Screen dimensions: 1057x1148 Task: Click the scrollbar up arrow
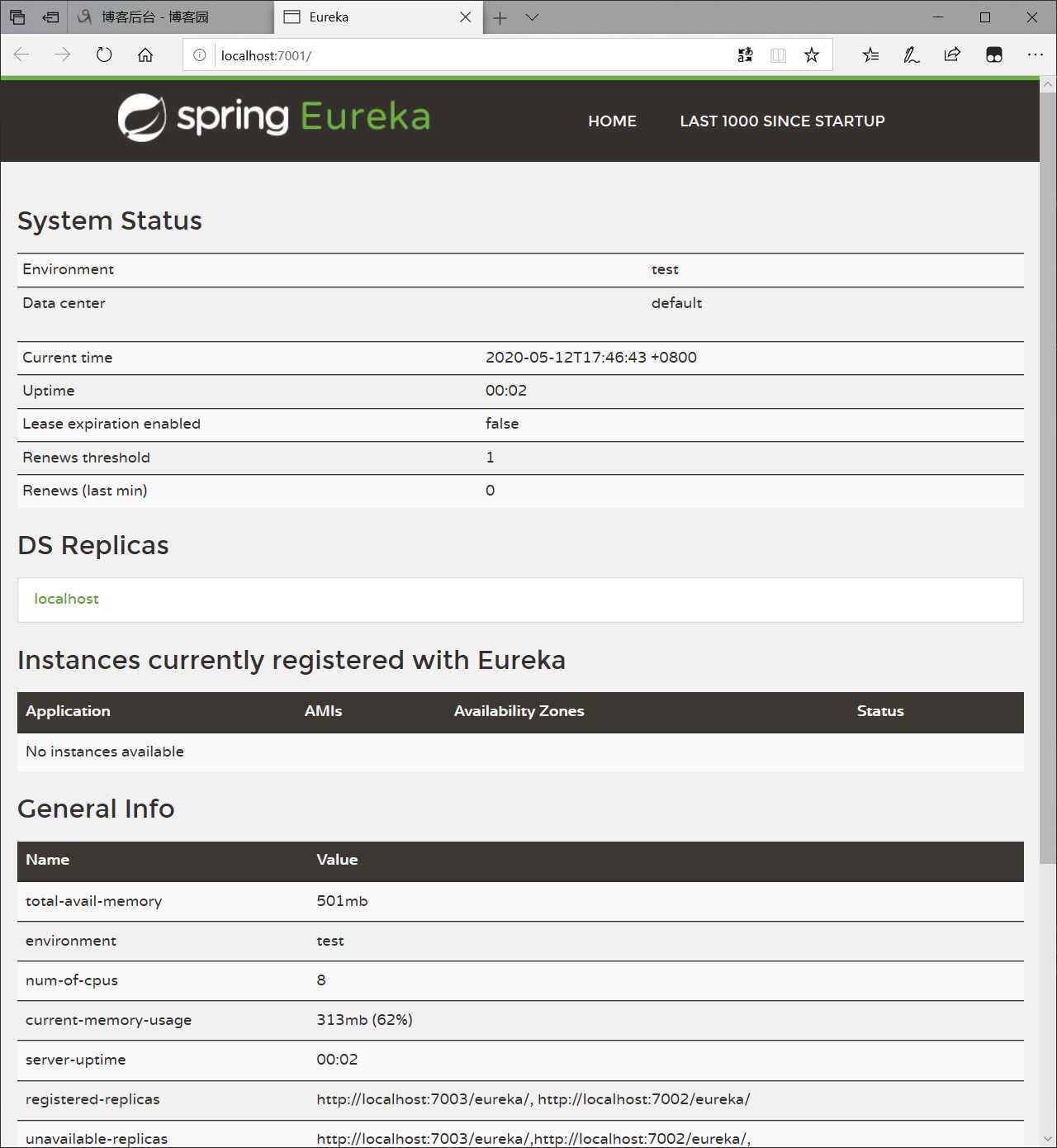[x=1048, y=84]
